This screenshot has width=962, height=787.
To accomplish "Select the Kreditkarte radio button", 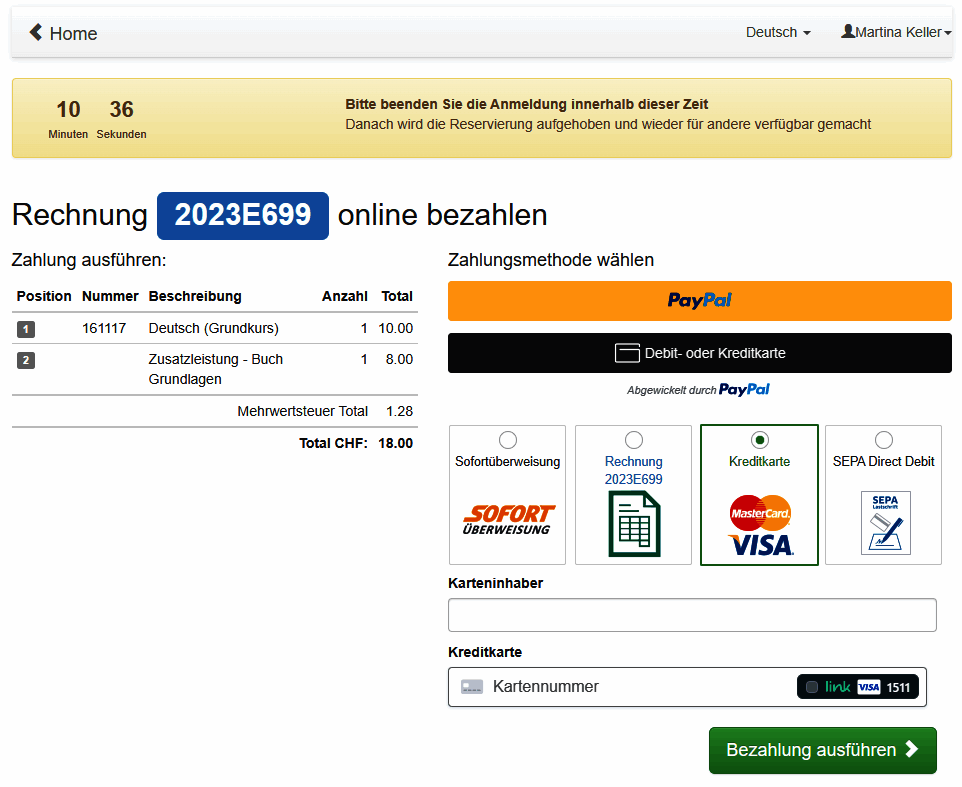I will [x=760, y=440].
